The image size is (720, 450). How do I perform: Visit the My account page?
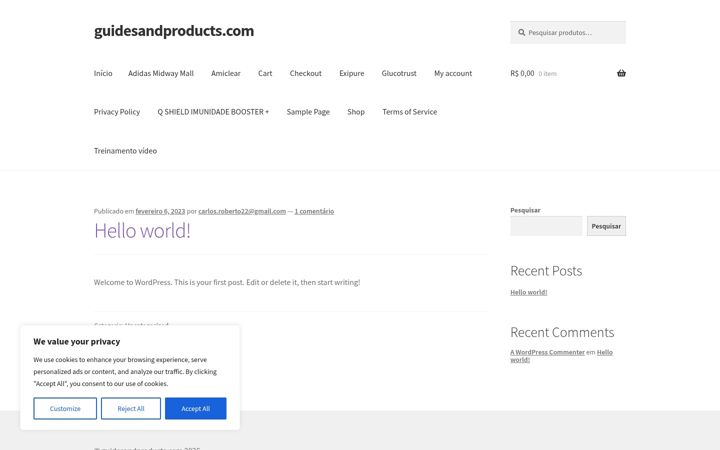[453, 73]
